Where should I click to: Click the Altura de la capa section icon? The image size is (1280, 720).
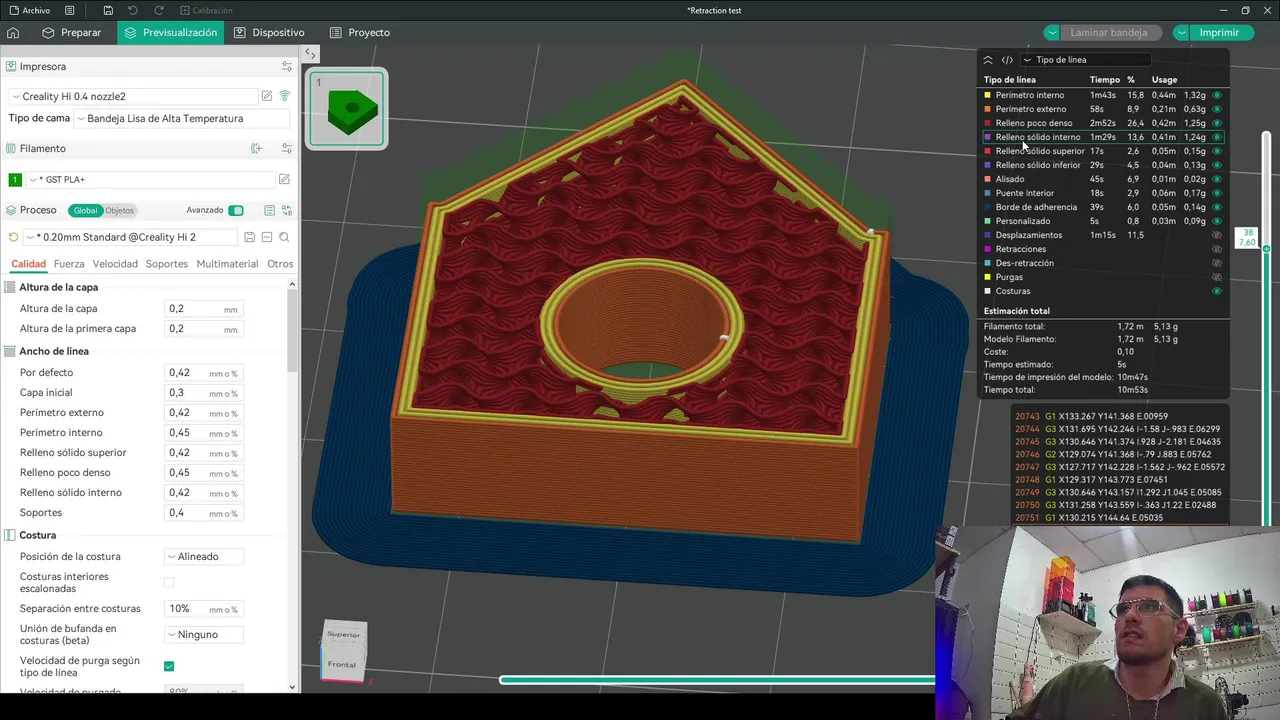(x=10, y=287)
